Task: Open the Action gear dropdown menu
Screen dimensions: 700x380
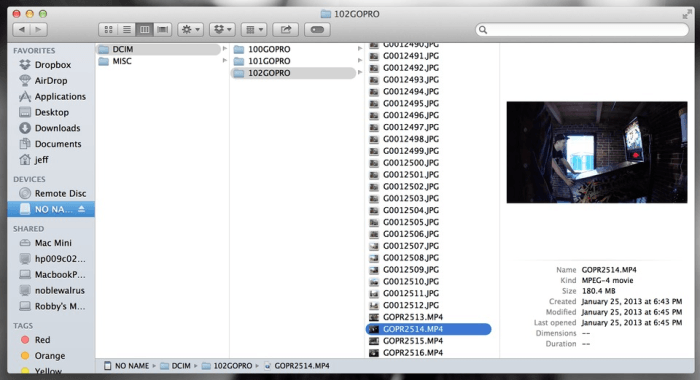Action: click(191, 29)
